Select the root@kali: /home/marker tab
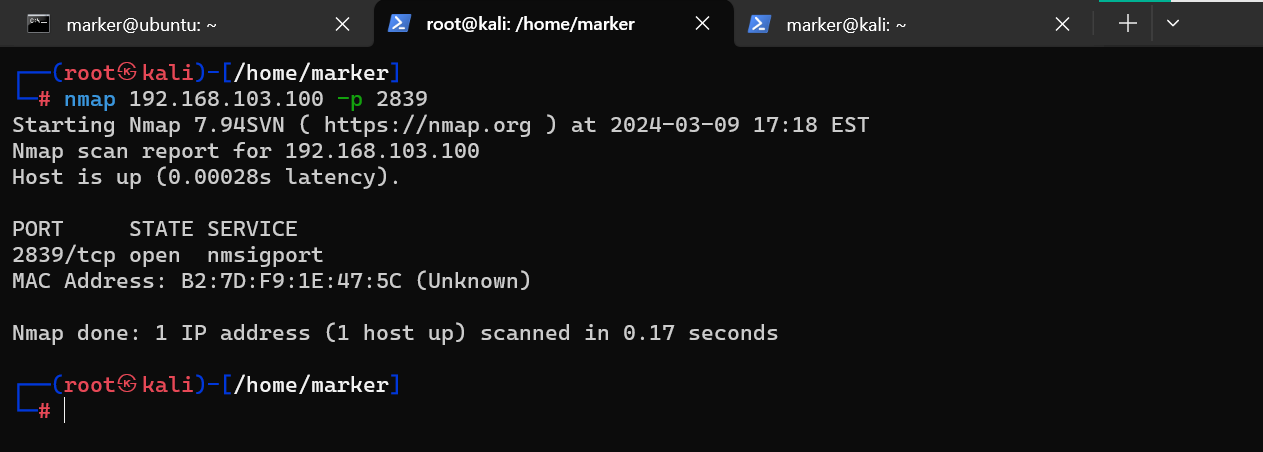This screenshot has height=452, width=1263. (x=530, y=24)
